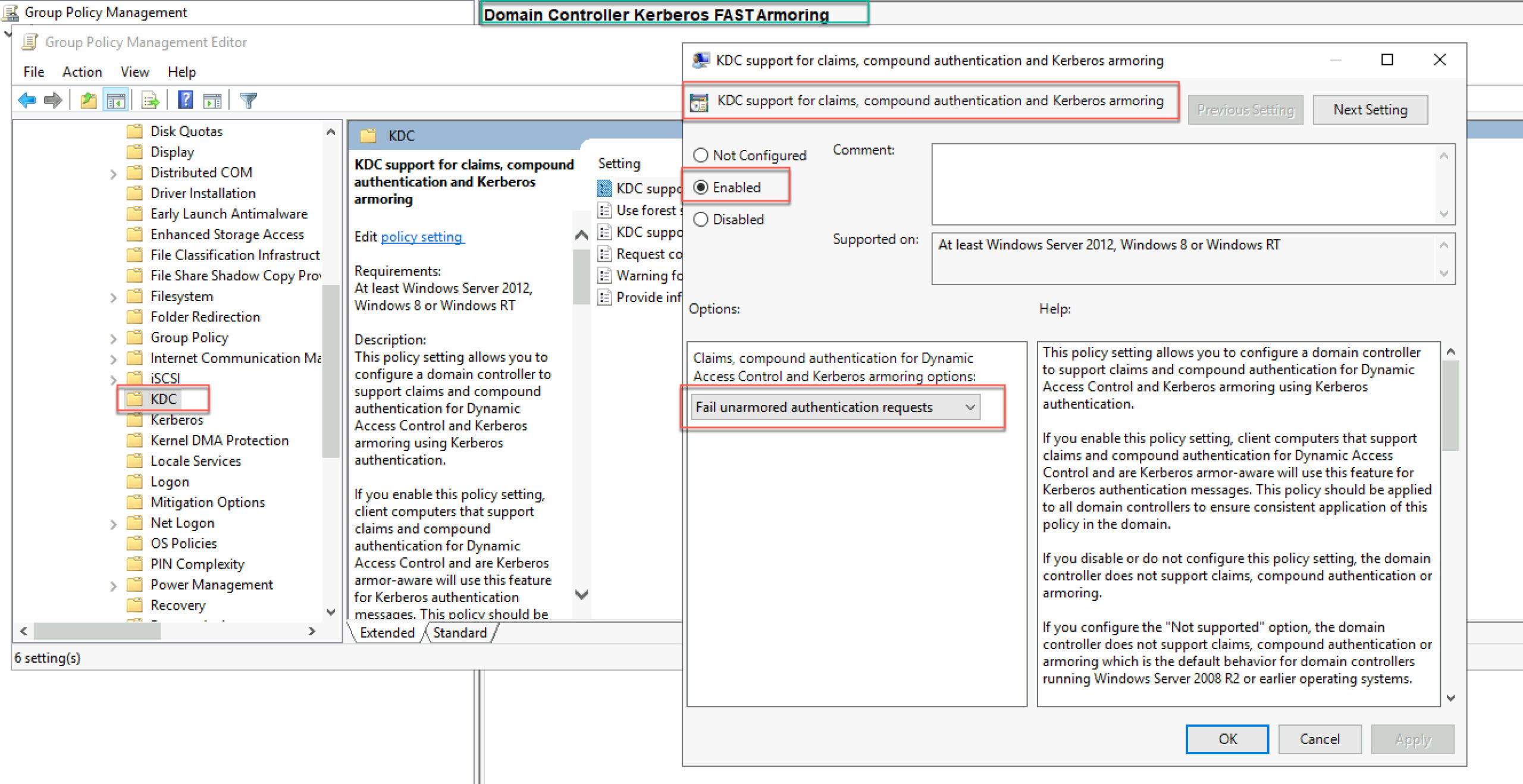This screenshot has height=784, width=1523.
Task: Expand the Distributed COM tree node
Action: click(113, 174)
